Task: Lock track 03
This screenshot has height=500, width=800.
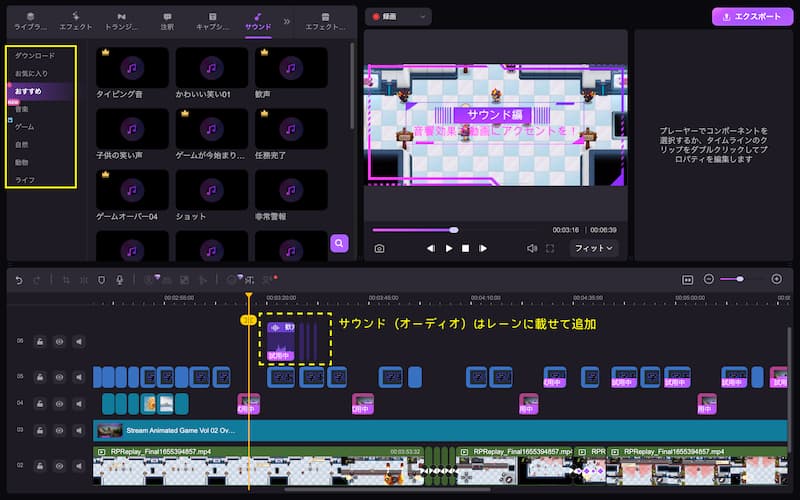Action: pos(40,431)
